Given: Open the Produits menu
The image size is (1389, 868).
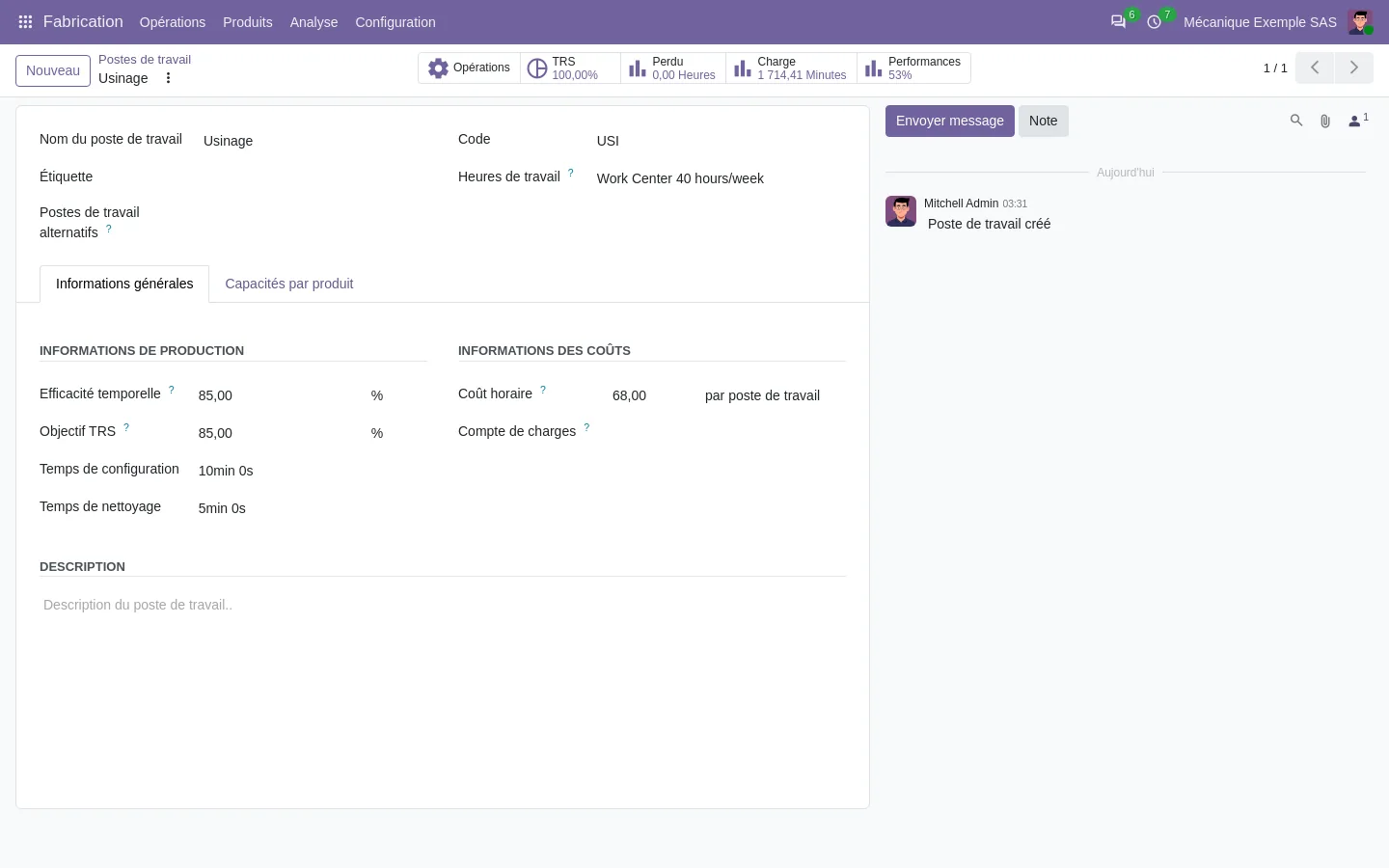Looking at the screenshot, I should pos(248,22).
